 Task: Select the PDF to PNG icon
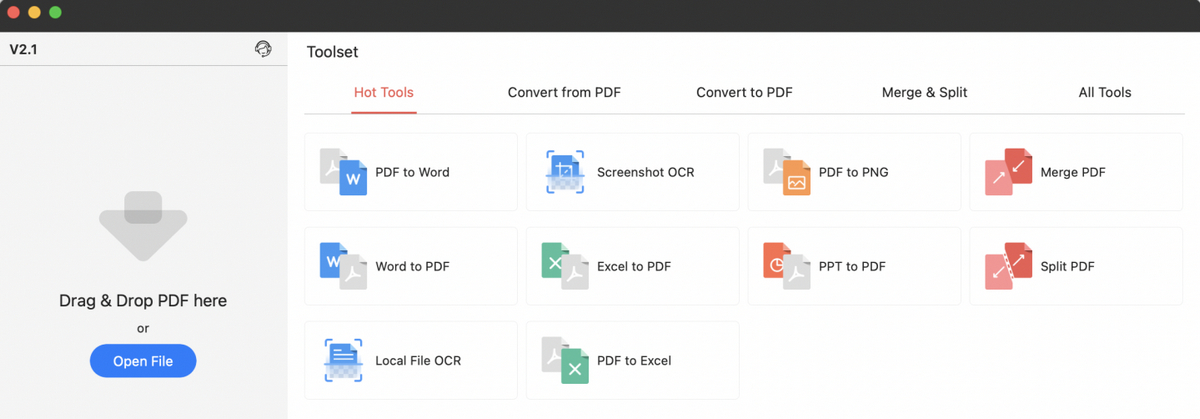pyautogui.click(x=787, y=172)
